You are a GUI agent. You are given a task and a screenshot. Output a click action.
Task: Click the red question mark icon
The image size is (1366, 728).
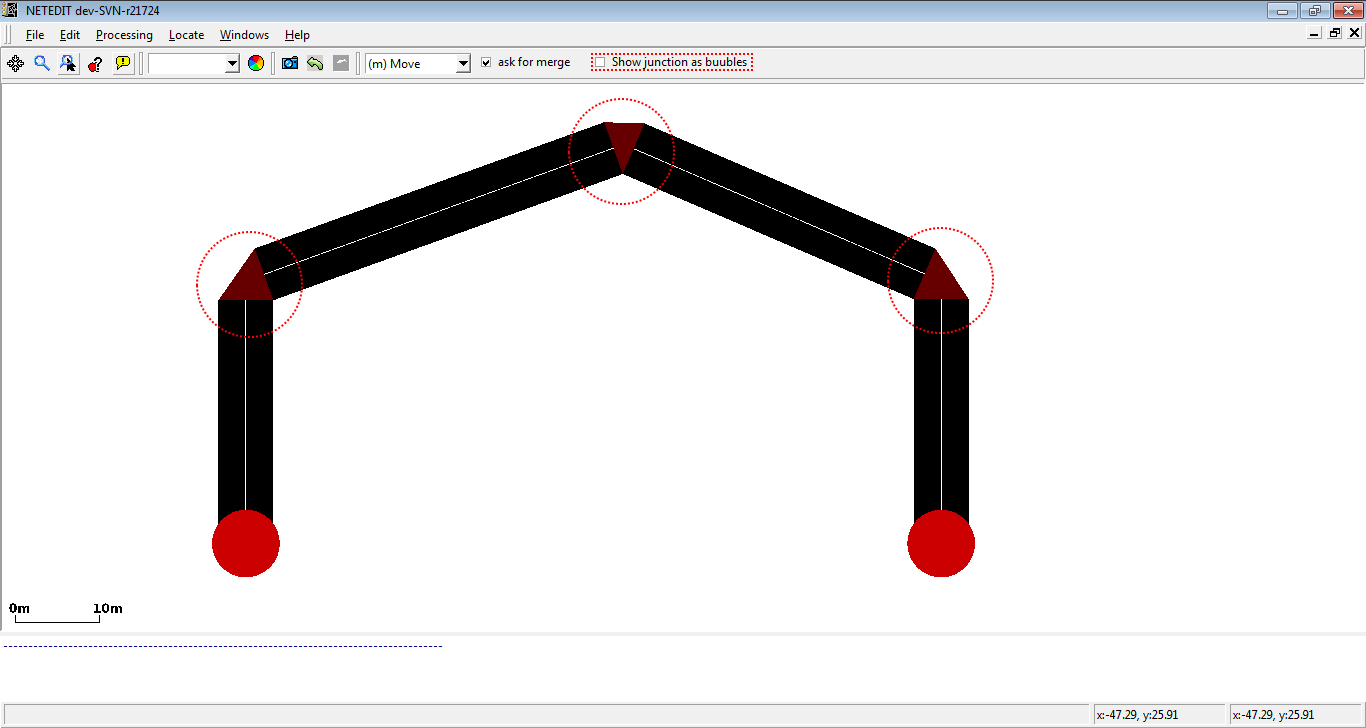coord(95,63)
